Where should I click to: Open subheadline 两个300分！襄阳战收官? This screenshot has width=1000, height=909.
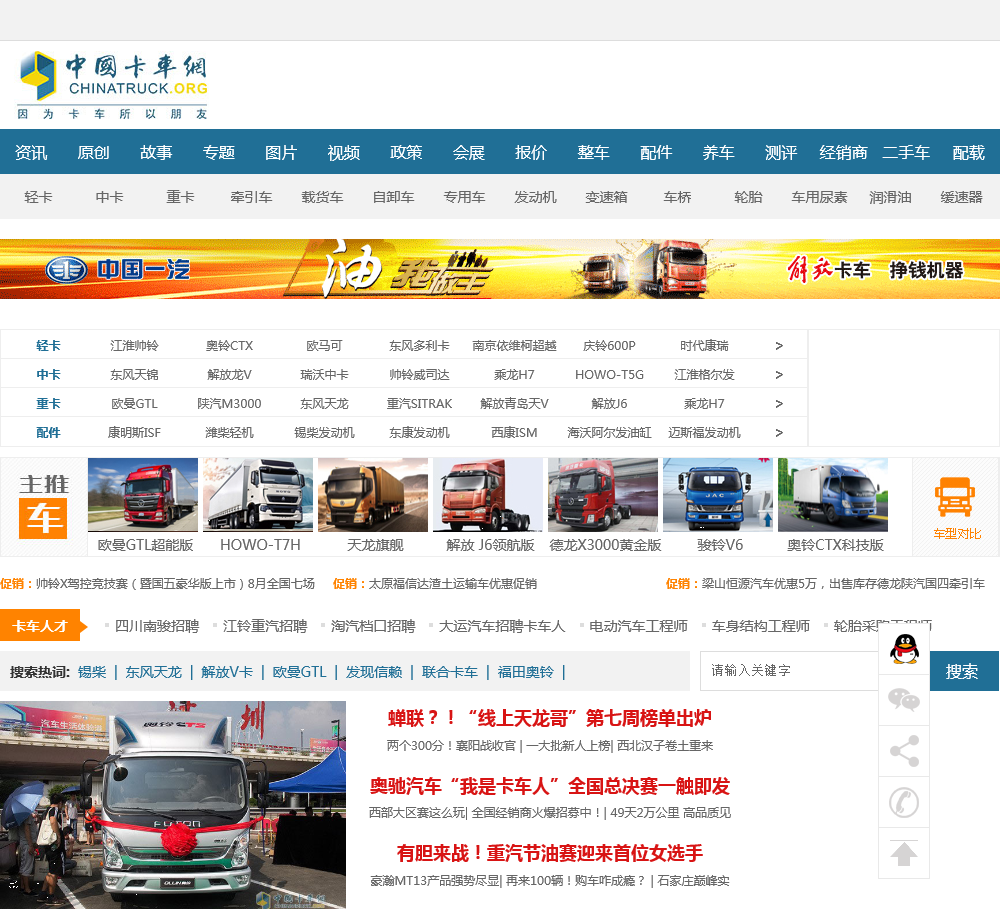pyautogui.click(x=452, y=746)
